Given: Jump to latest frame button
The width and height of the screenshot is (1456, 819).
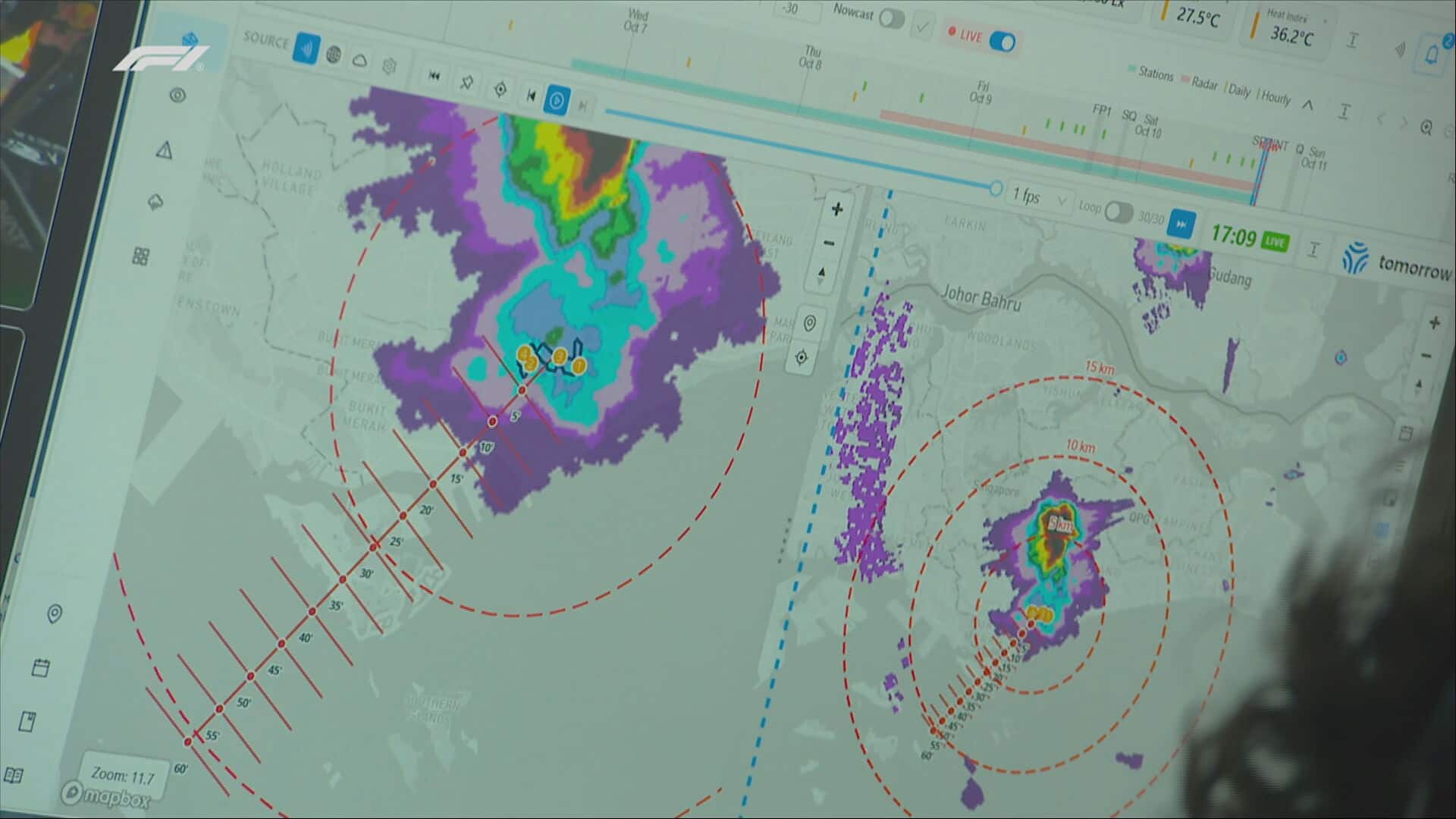Looking at the screenshot, I should point(1181,224).
